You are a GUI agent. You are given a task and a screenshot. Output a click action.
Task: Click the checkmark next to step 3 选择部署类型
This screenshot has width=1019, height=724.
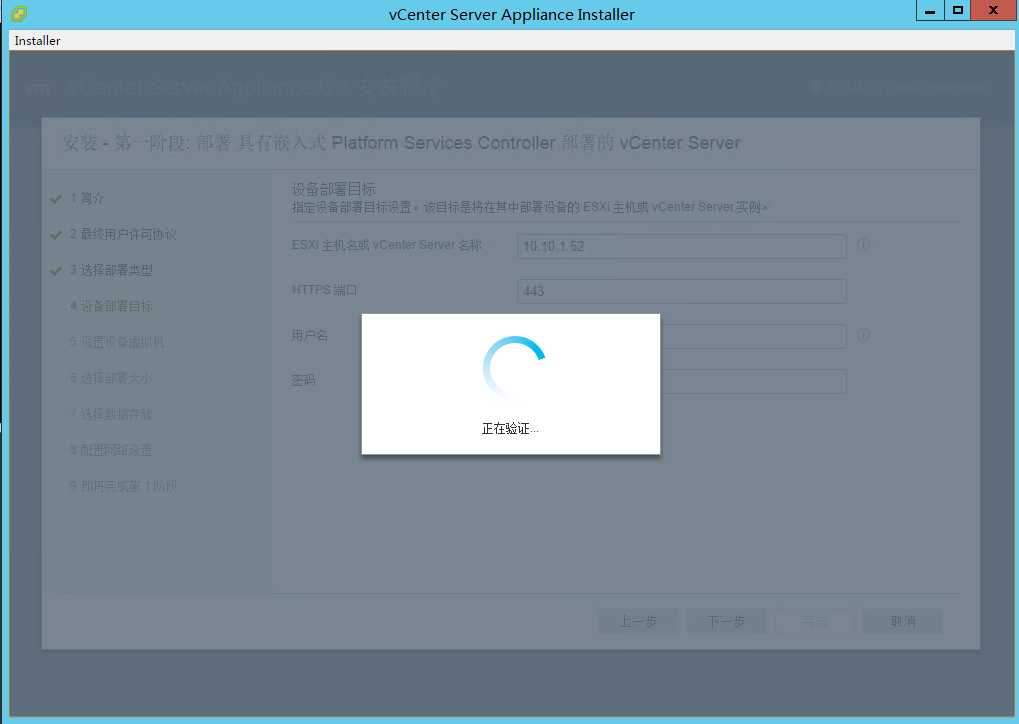pyautogui.click(x=56, y=270)
